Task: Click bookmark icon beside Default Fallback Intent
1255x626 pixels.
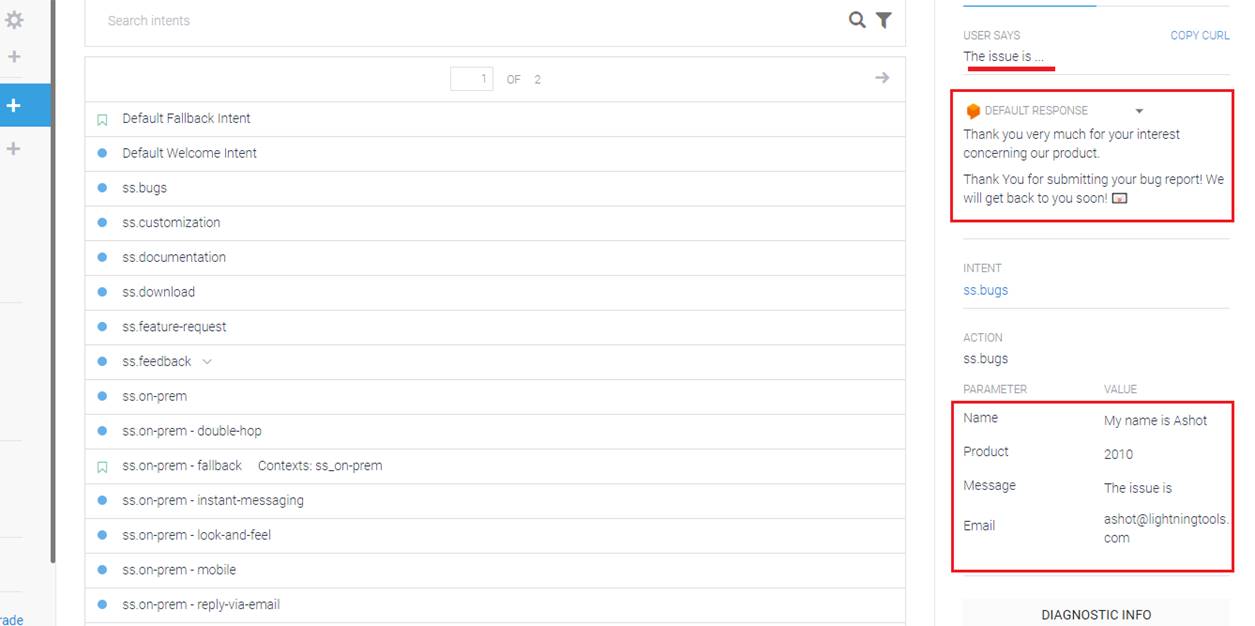Action: point(102,119)
